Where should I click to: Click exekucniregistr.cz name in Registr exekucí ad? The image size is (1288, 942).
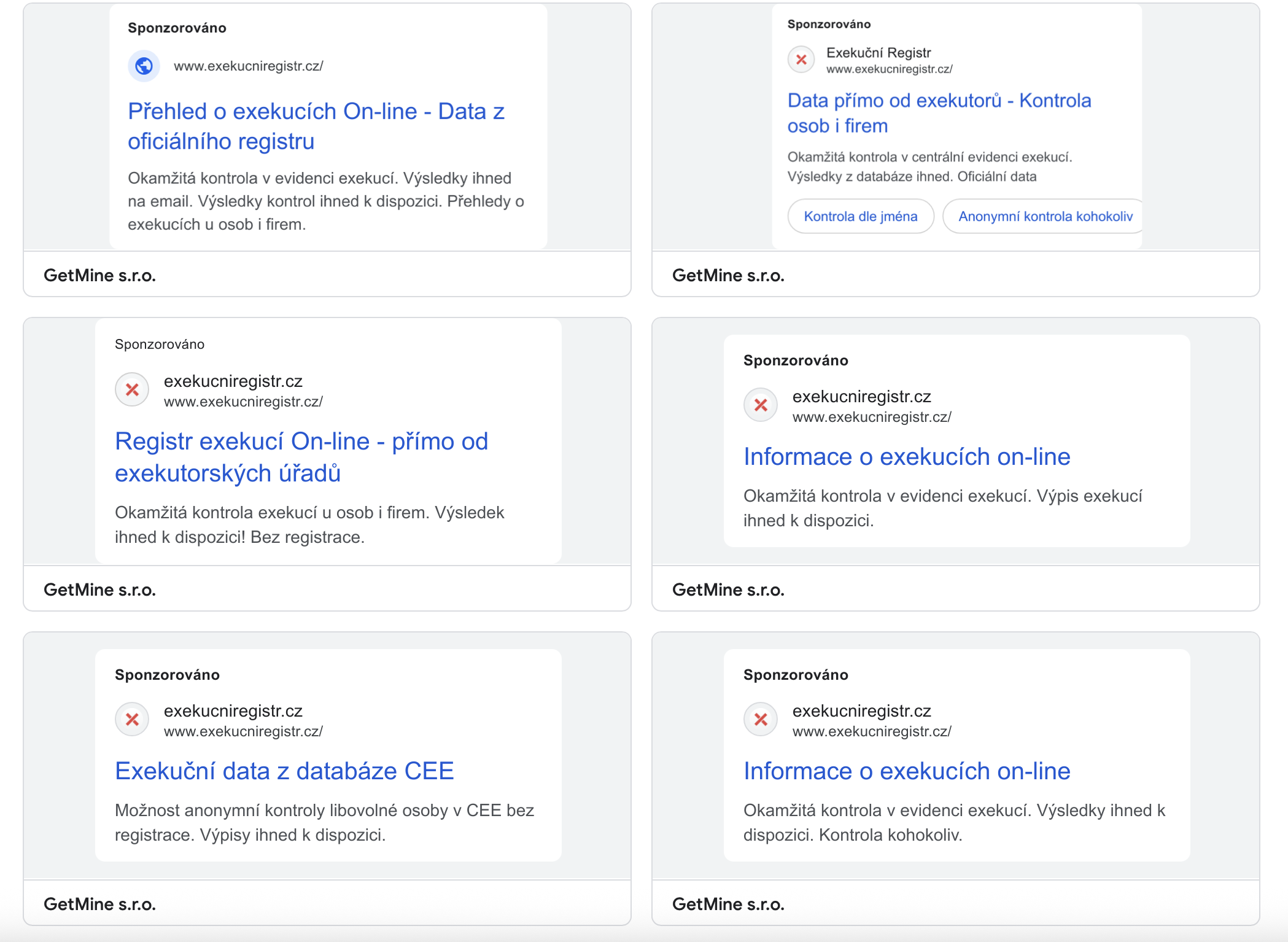[233, 381]
